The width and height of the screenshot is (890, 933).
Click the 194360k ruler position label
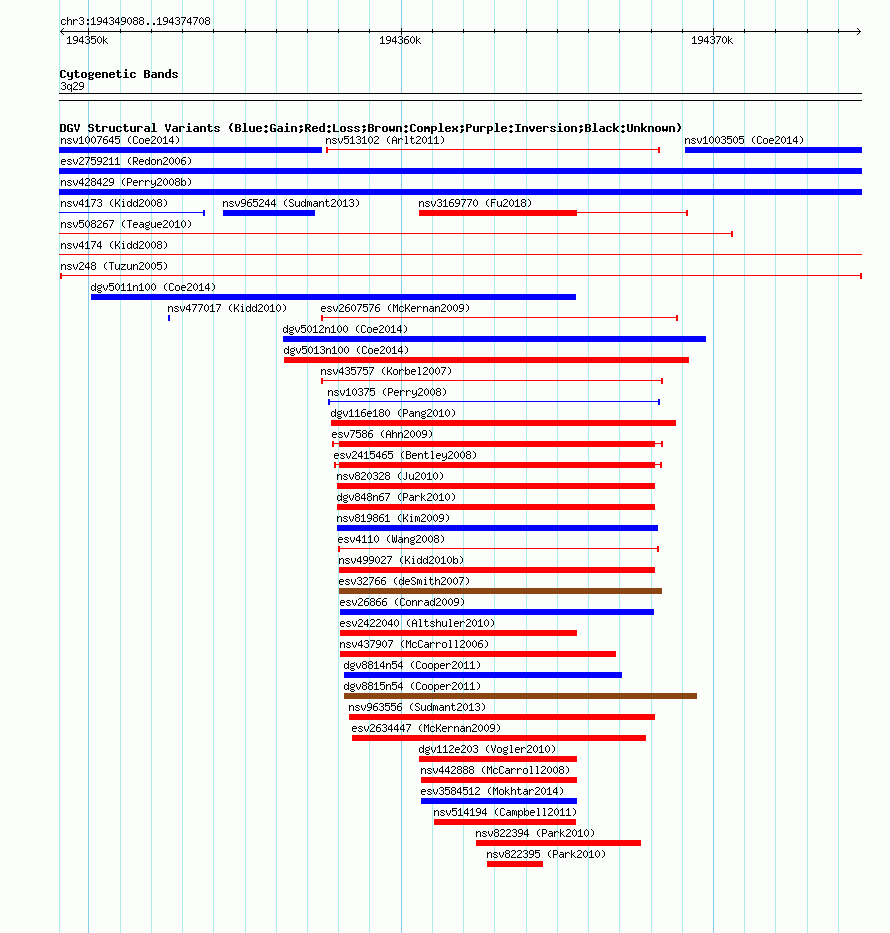[400, 40]
